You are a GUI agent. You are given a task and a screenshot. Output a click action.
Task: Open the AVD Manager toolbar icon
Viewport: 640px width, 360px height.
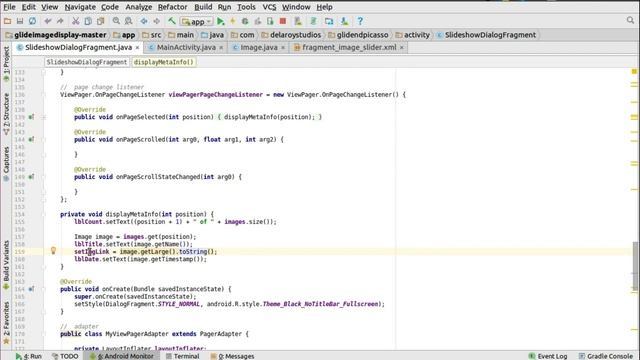point(298,21)
